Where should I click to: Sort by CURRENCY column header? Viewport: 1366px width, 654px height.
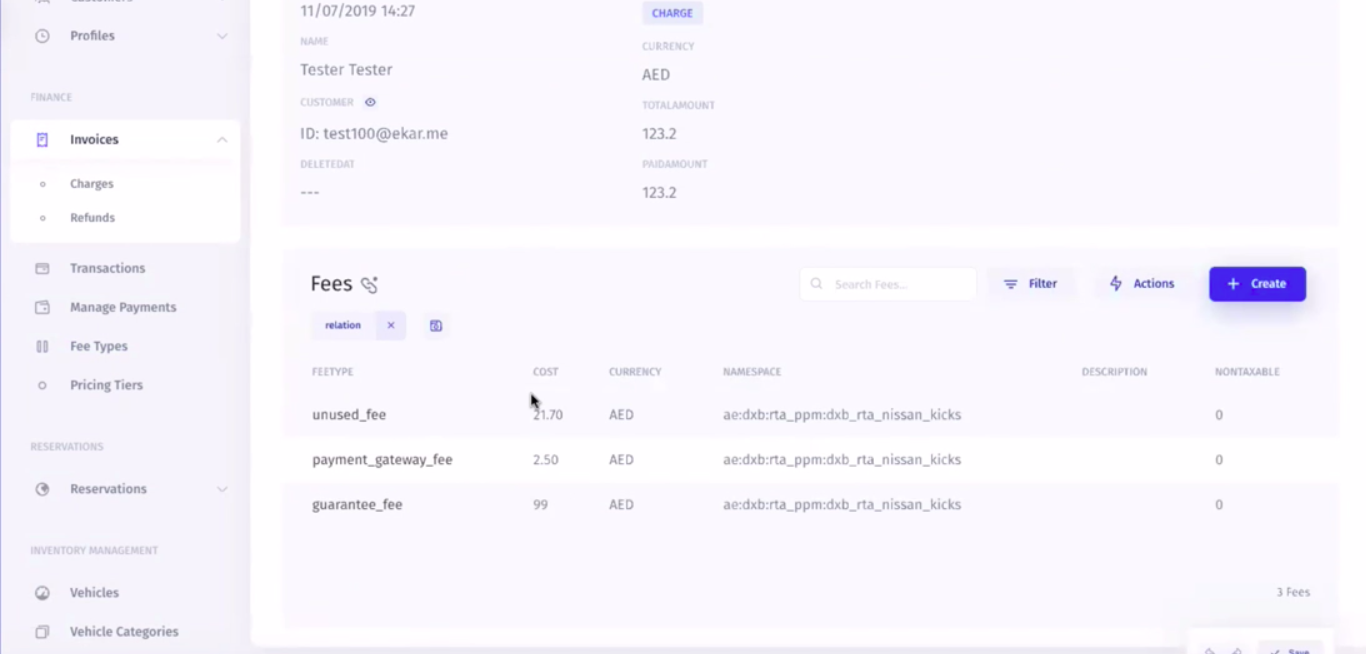coord(635,372)
